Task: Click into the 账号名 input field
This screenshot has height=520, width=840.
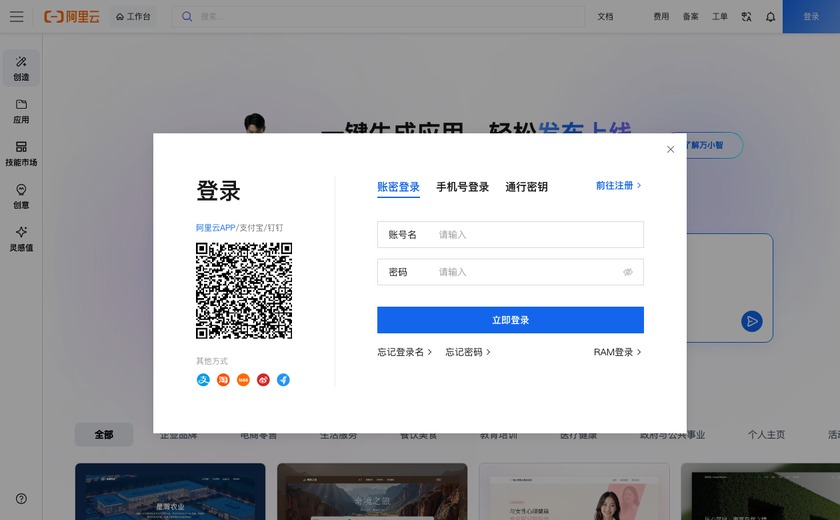Action: click(x=511, y=235)
